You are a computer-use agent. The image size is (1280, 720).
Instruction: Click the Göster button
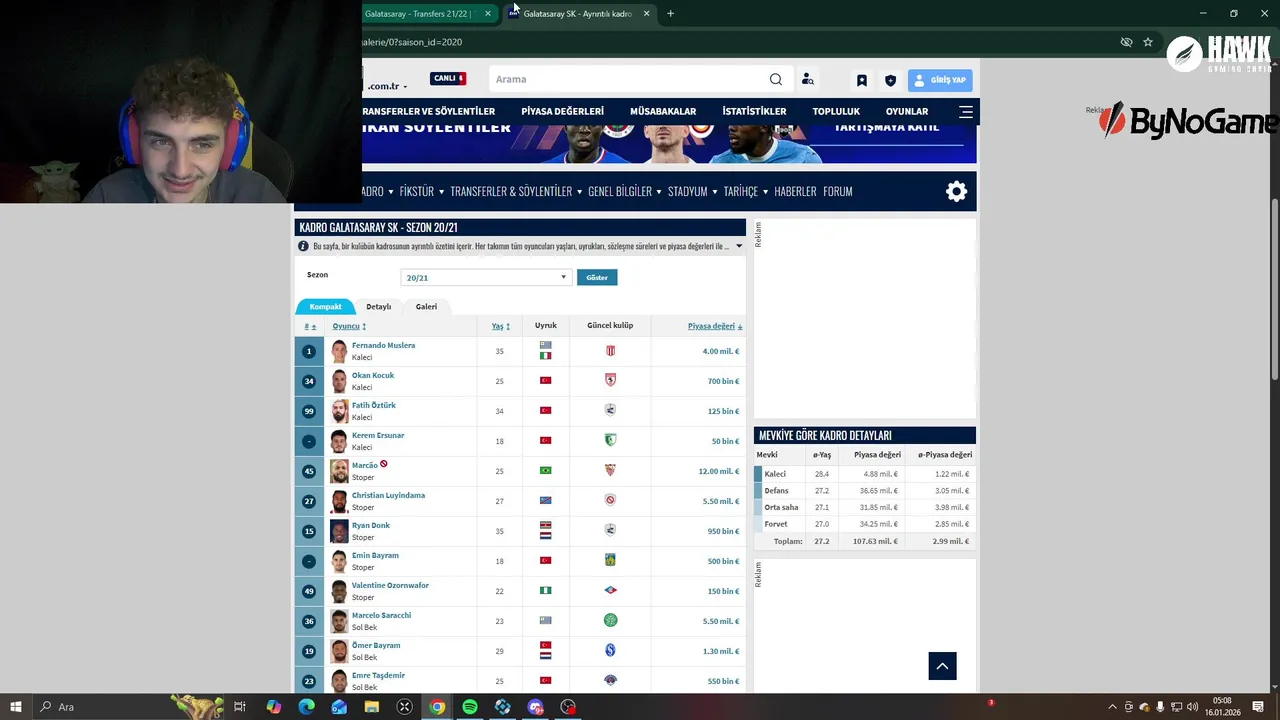point(597,277)
